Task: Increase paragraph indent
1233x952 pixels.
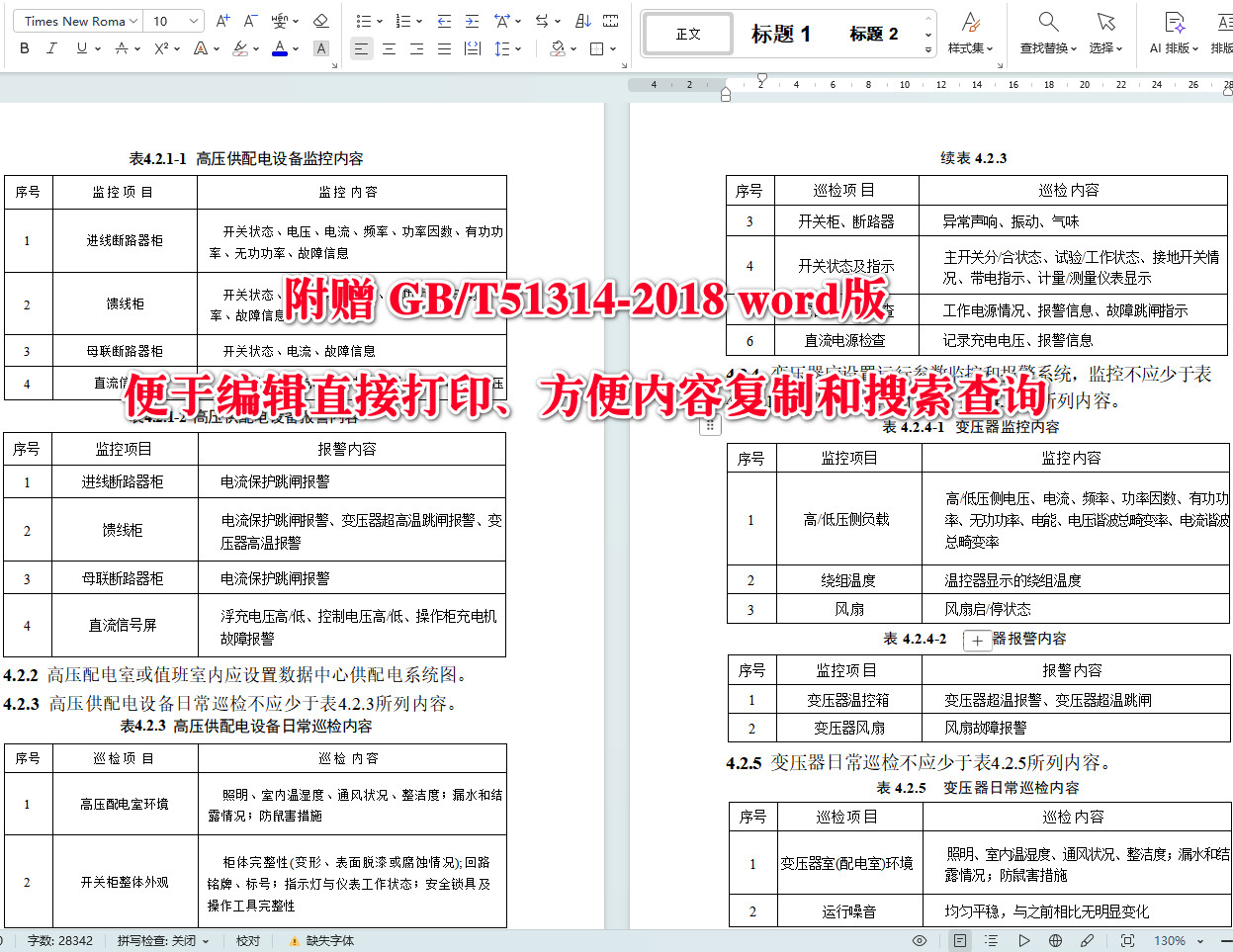Action: (x=472, y=21)
